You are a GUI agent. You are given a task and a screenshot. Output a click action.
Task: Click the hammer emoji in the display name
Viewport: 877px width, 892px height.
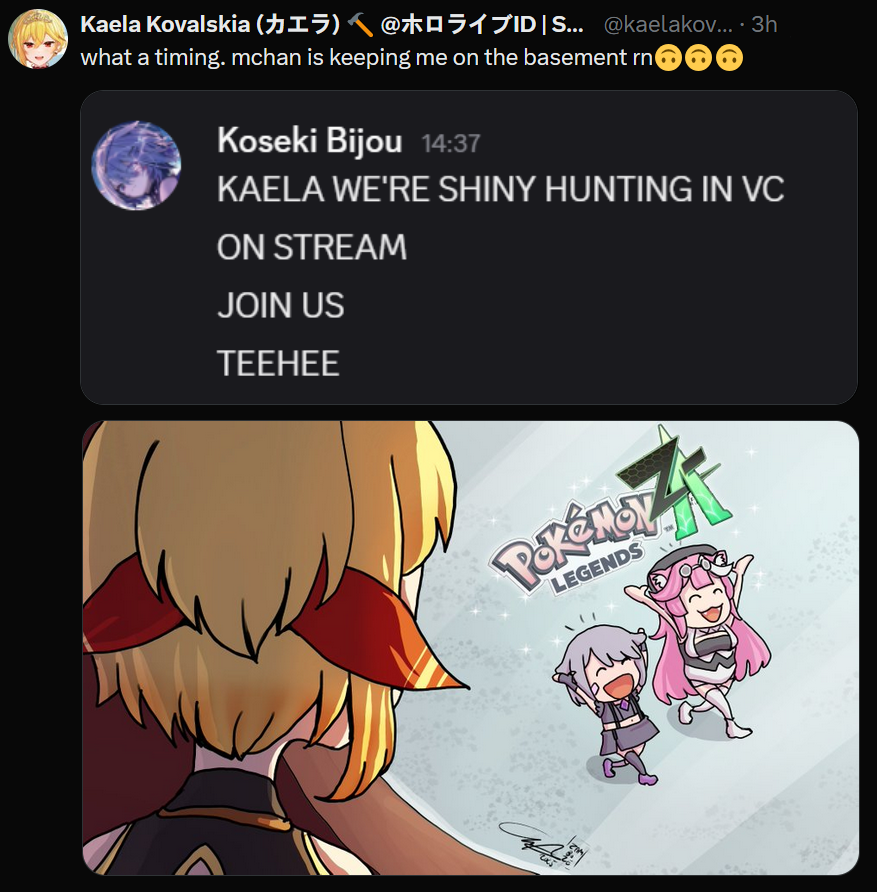pyautogui.click(x=360, y=25)
